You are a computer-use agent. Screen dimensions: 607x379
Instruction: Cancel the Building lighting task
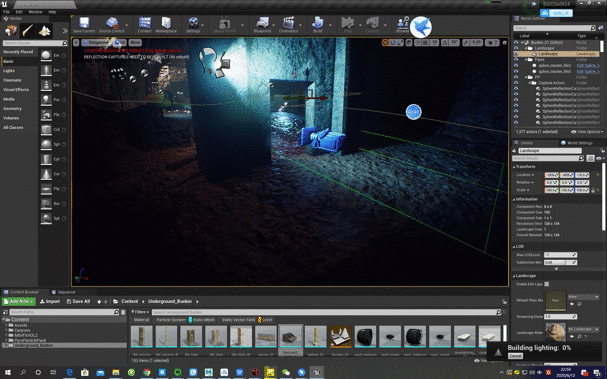click(x=515, y=356)
